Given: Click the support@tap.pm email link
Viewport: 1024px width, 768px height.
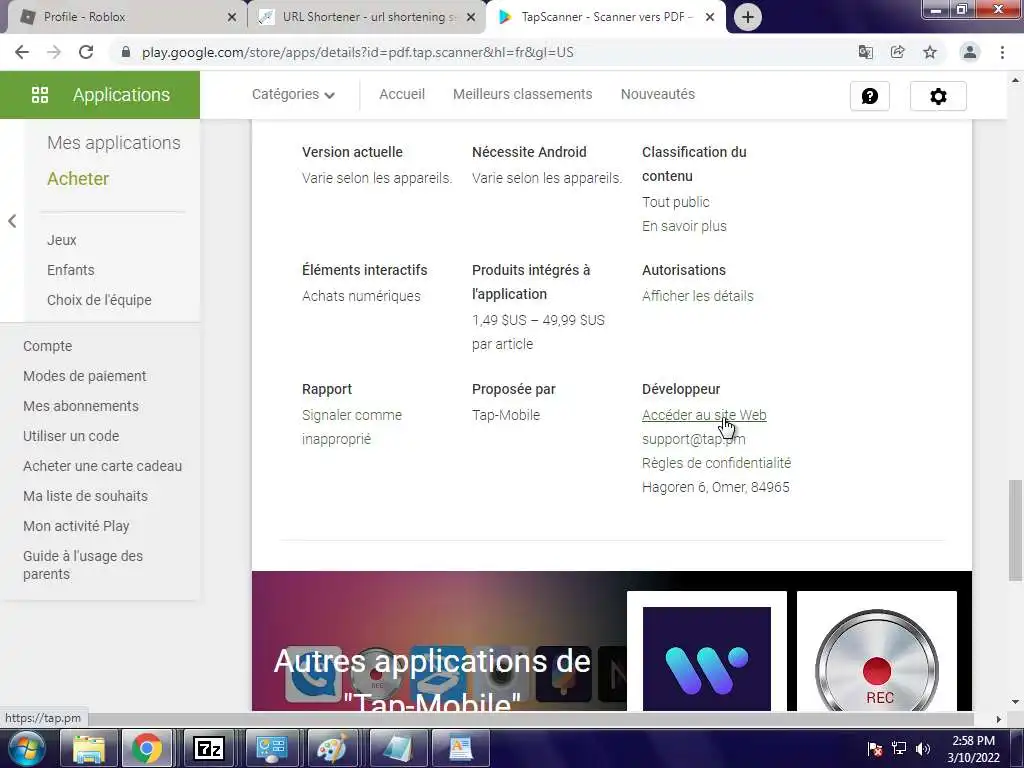Looking at the screenshot, I should click(694, 440).
